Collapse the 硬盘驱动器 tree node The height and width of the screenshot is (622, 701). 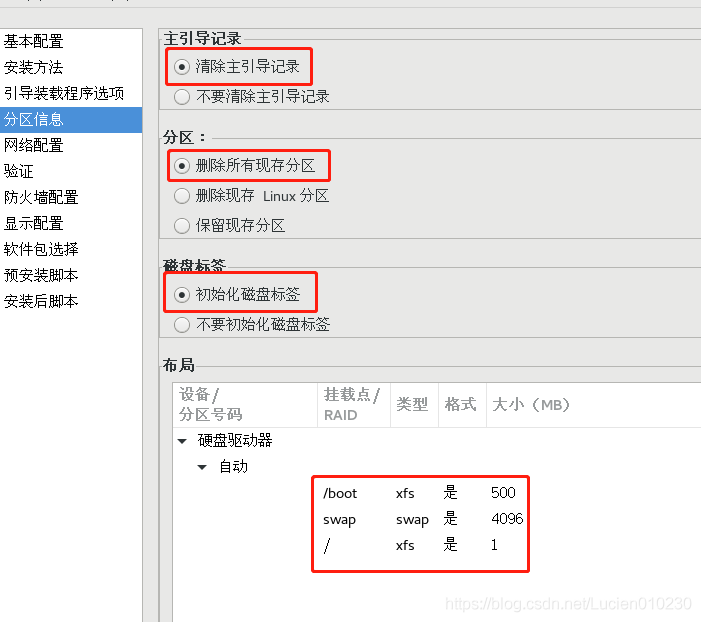182,441
